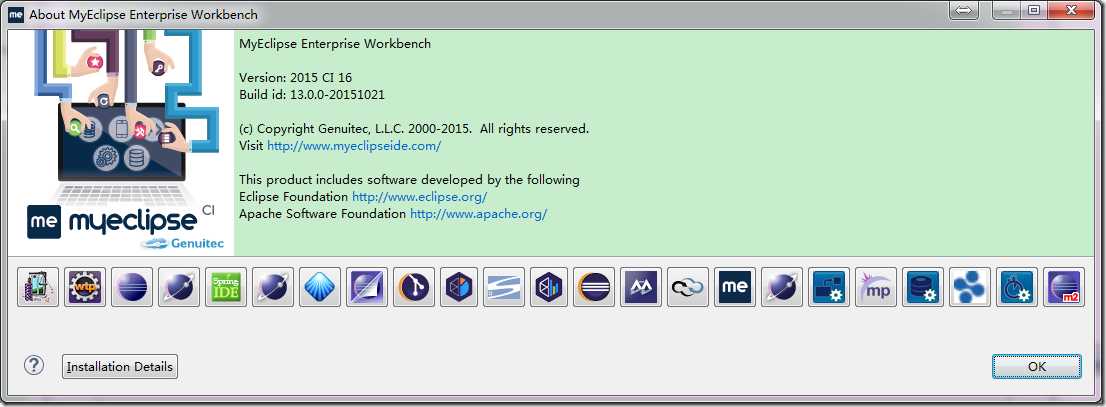Click the Eclipse globe icon with page overlay
The image size is (1106, 407).
[367, 287]
